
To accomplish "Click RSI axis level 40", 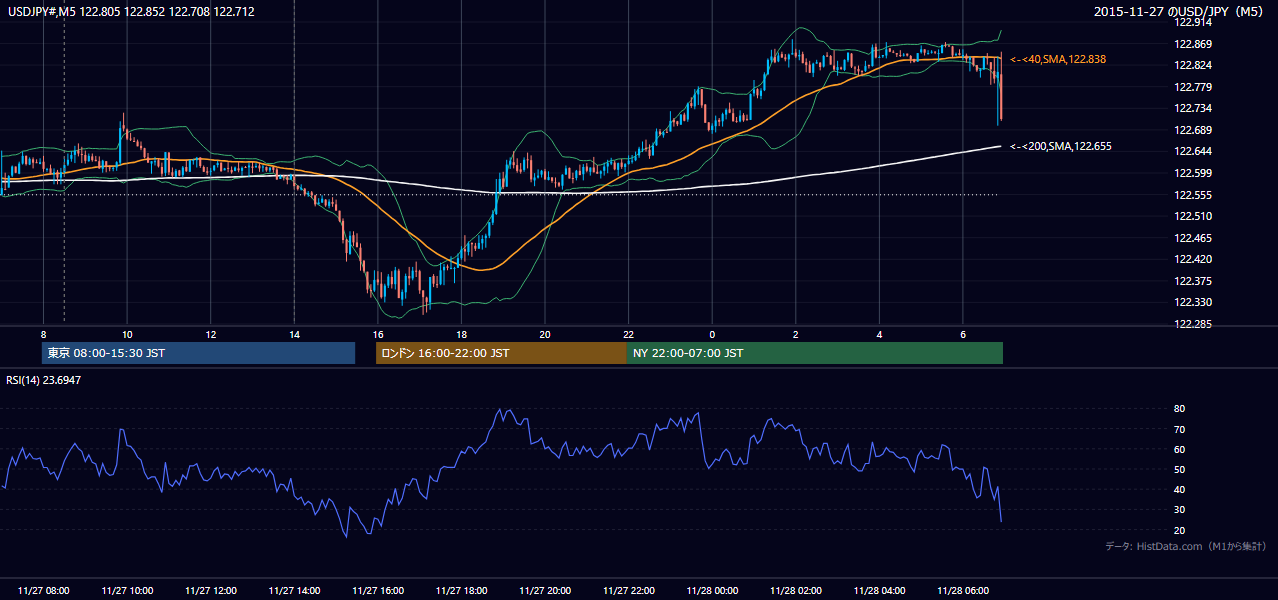I will tap(1180, 490).
